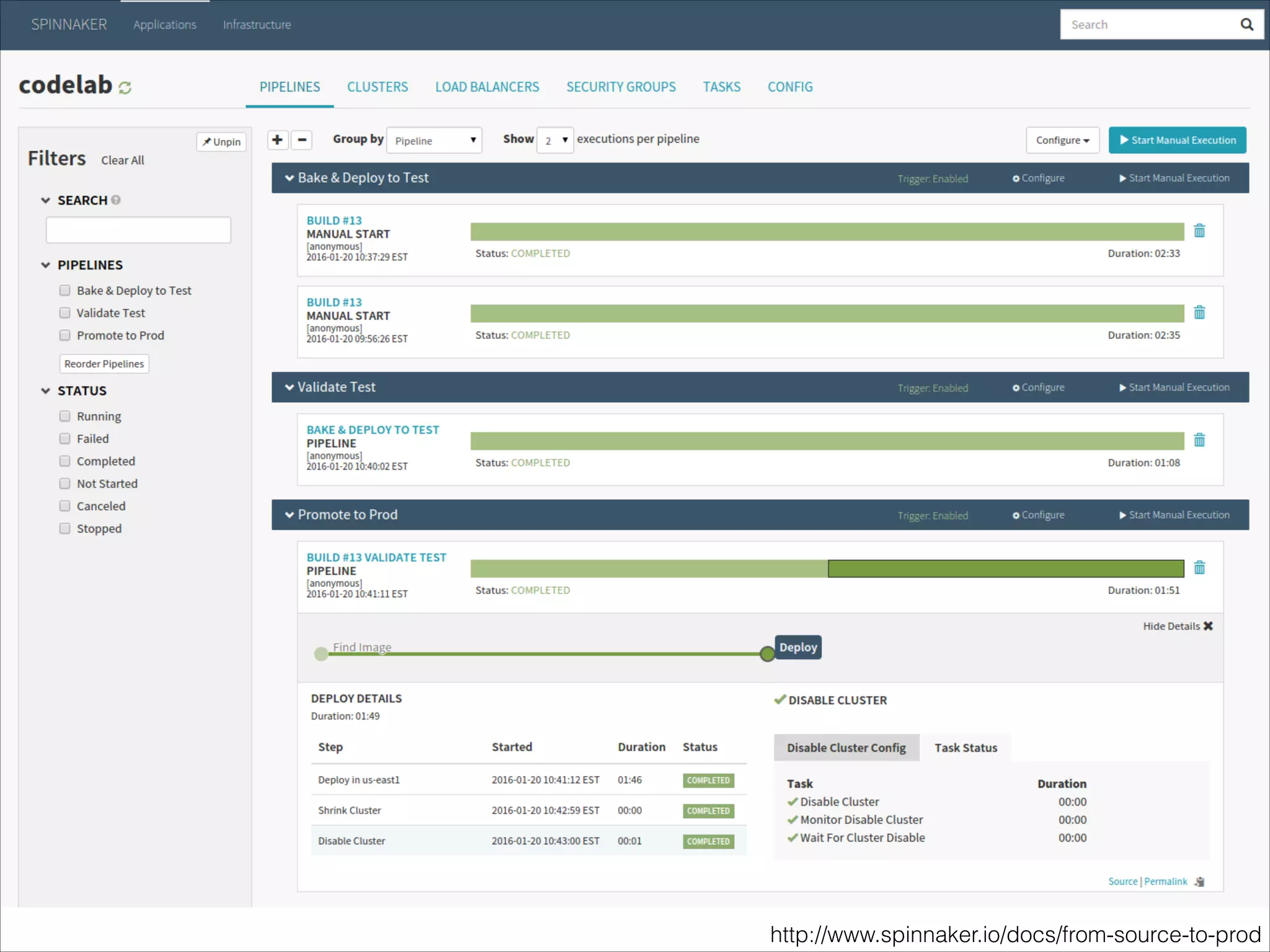Viewport: 1270px width, 952px height.
Task: Collapse the Validate Test group
Action: (289, 387)
